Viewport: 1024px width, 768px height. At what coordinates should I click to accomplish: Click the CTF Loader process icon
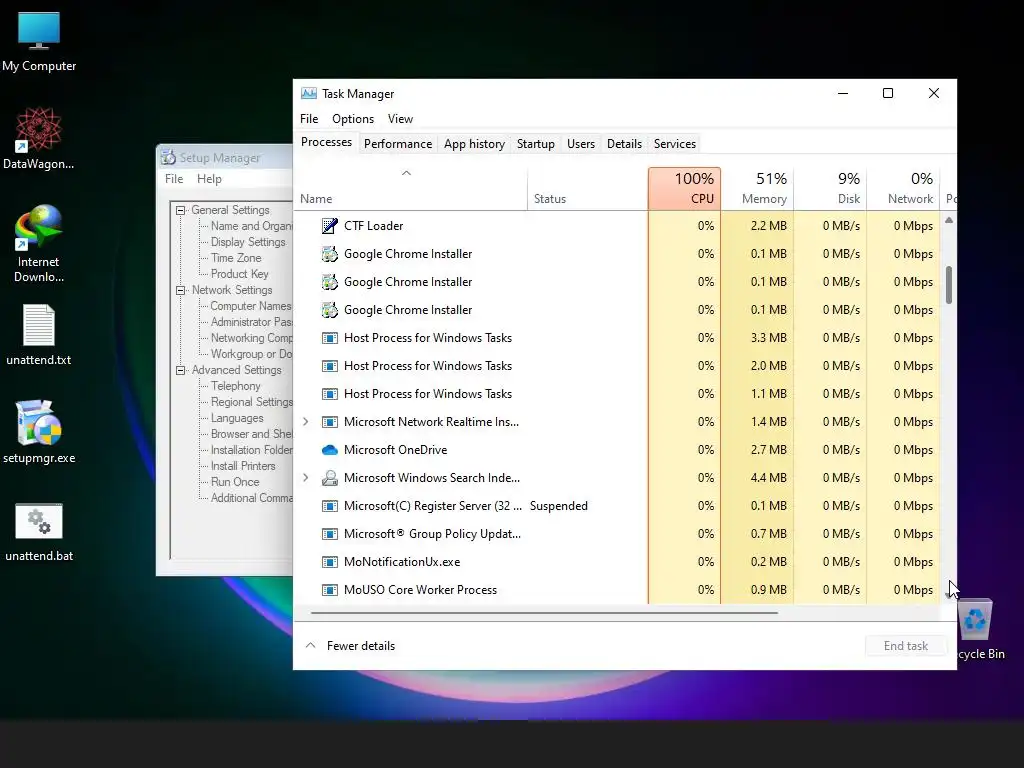click(x=330, y=226)
